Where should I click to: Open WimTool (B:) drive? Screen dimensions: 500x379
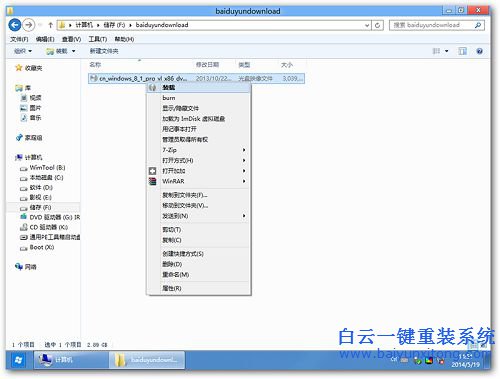click(43, 167)
